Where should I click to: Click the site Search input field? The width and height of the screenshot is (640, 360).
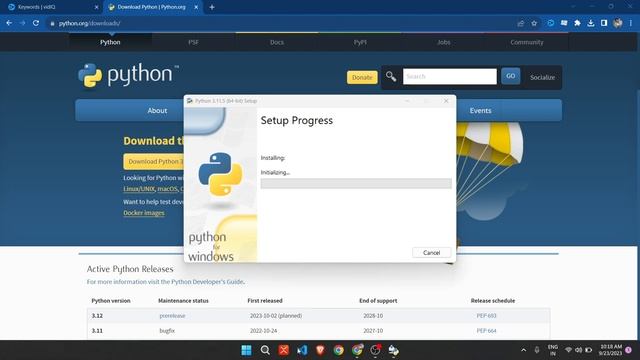pos(450,76)
